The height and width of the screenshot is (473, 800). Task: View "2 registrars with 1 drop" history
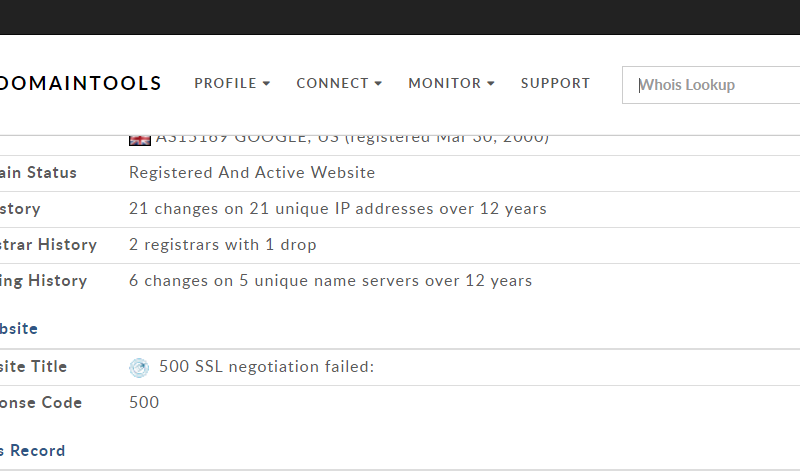222,245
